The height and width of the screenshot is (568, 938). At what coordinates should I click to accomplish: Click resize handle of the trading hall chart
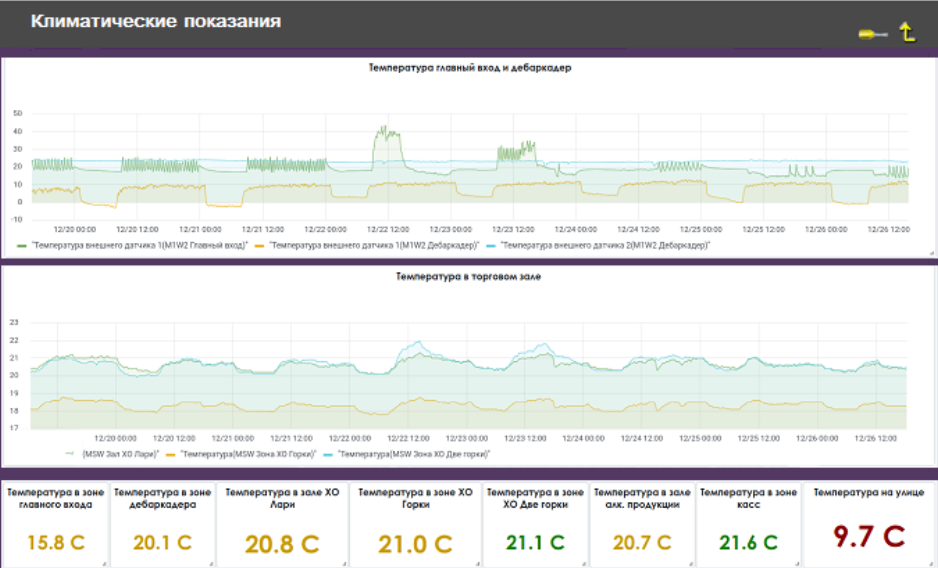pos(932,462)
